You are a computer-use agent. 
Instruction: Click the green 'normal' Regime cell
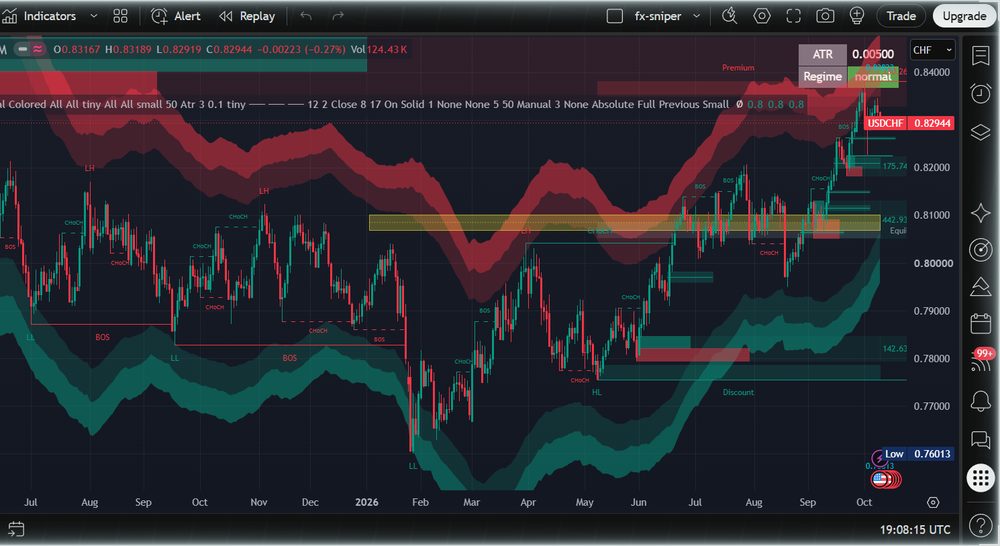coord(872,77)
